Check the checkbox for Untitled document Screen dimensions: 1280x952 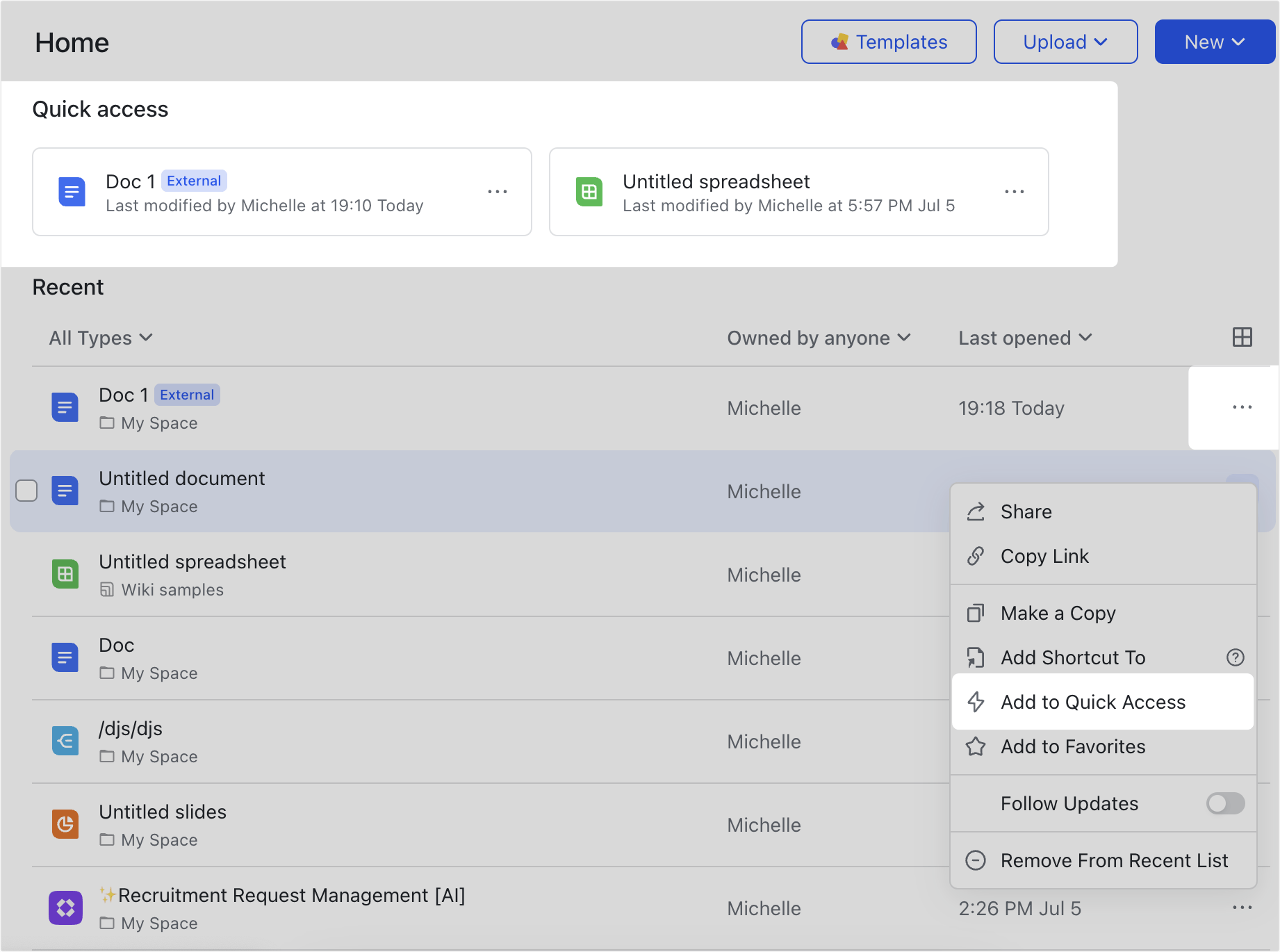point(26,491)
